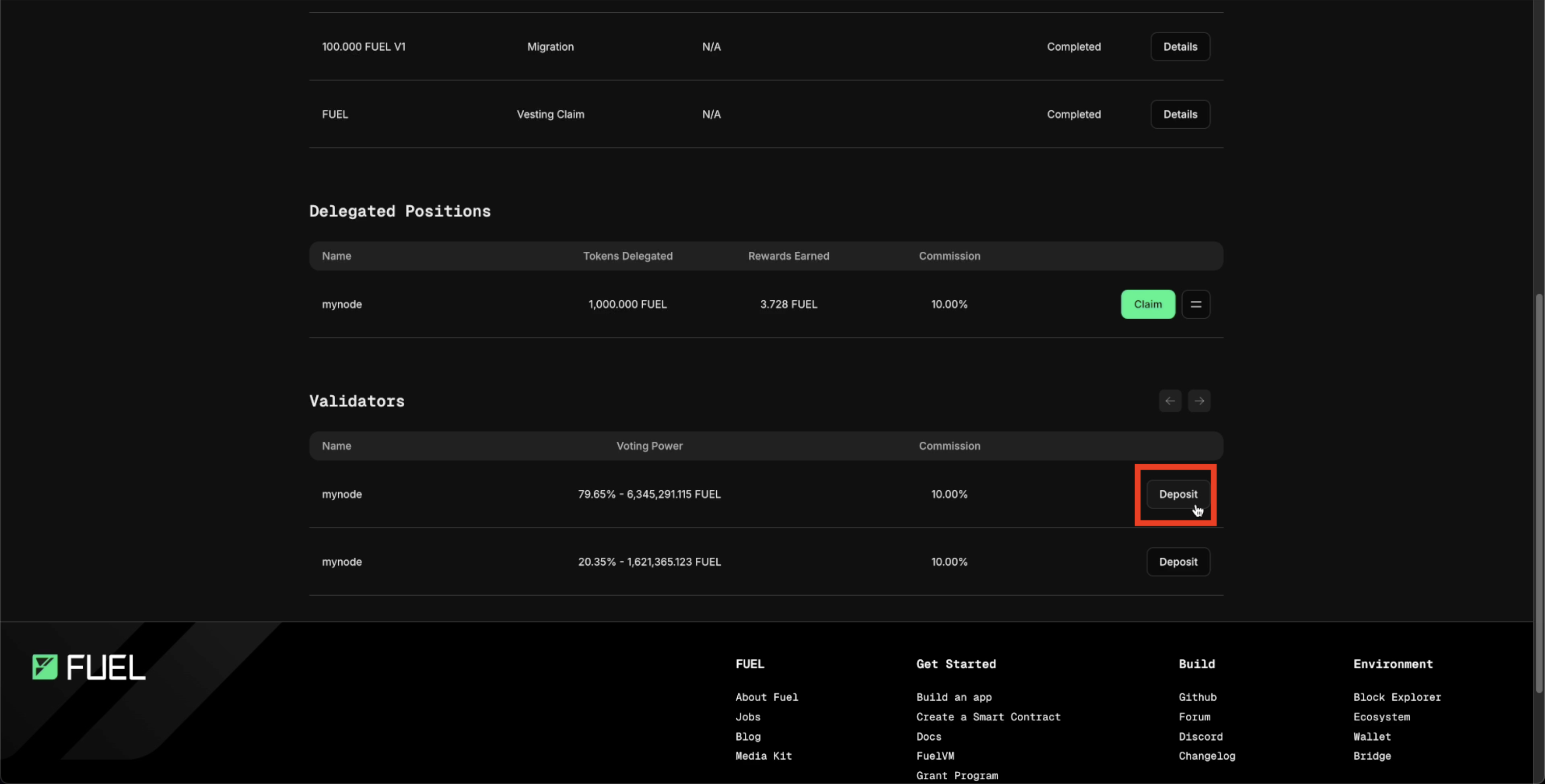
Task: Open the About Fuel footer link
Action: tap(766, 697)
